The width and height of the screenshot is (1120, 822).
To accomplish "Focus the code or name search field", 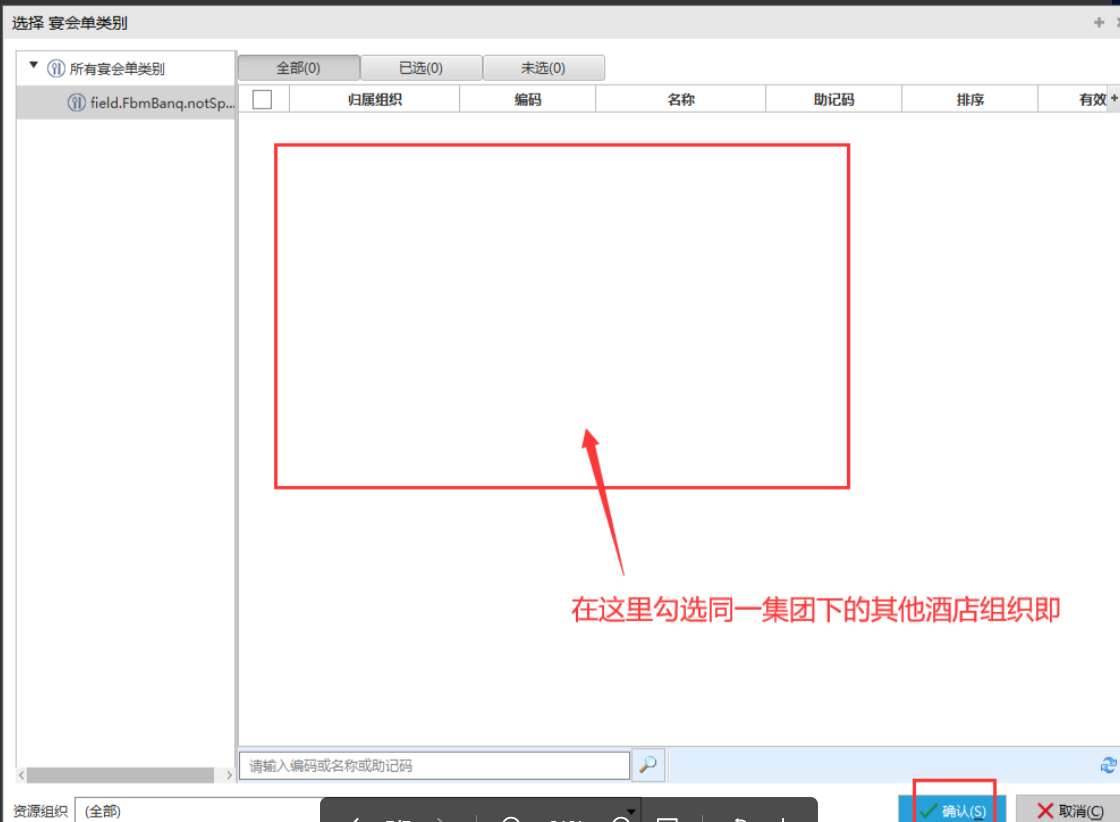I will [x=434, y=766].
